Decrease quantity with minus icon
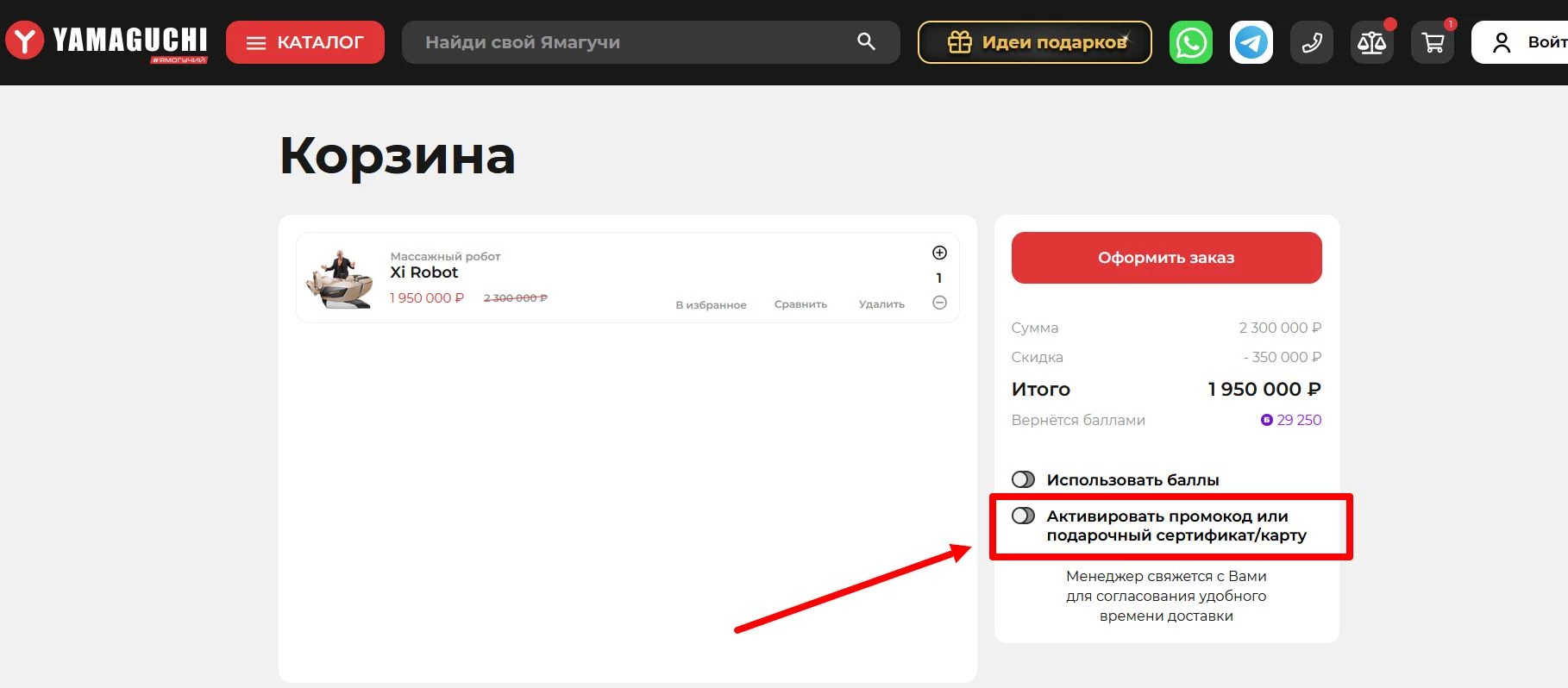 click(939, 303)
